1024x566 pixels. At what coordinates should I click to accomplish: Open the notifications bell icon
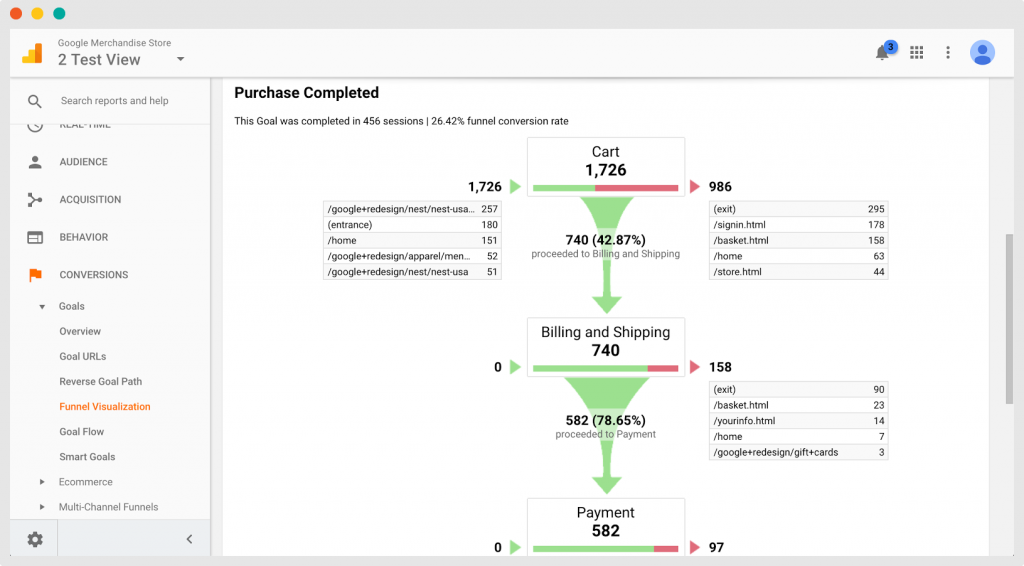click(x=882, y=53)
